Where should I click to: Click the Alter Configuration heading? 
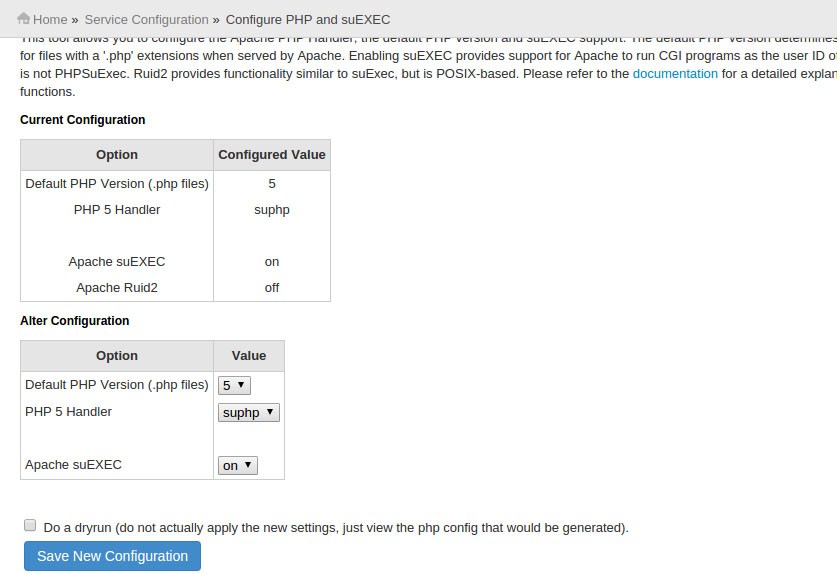(x=75, y=321)
